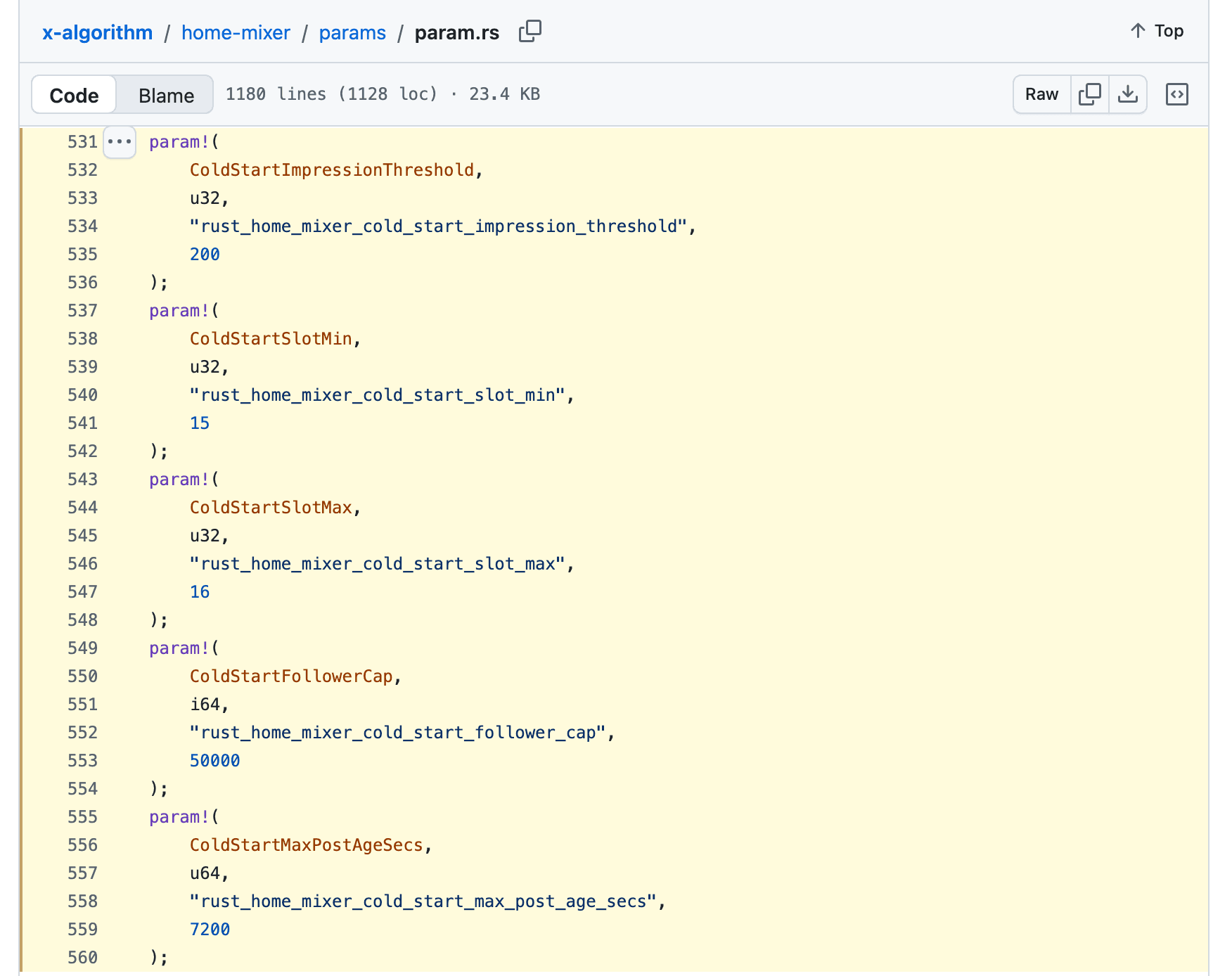Jump to Top of file
The width and height of the screenshot is (1232, 976).
click(1157, 31)
